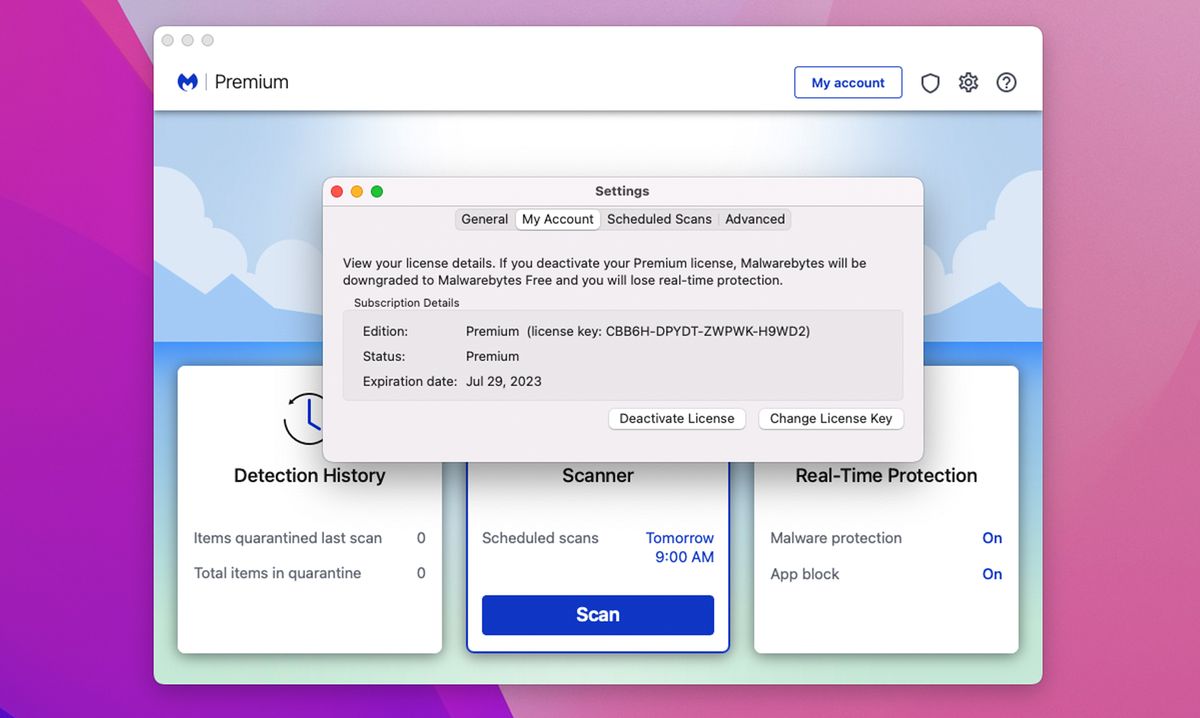Click the total items in quarantine count
Screen dimensions: 1200x718
422,573
